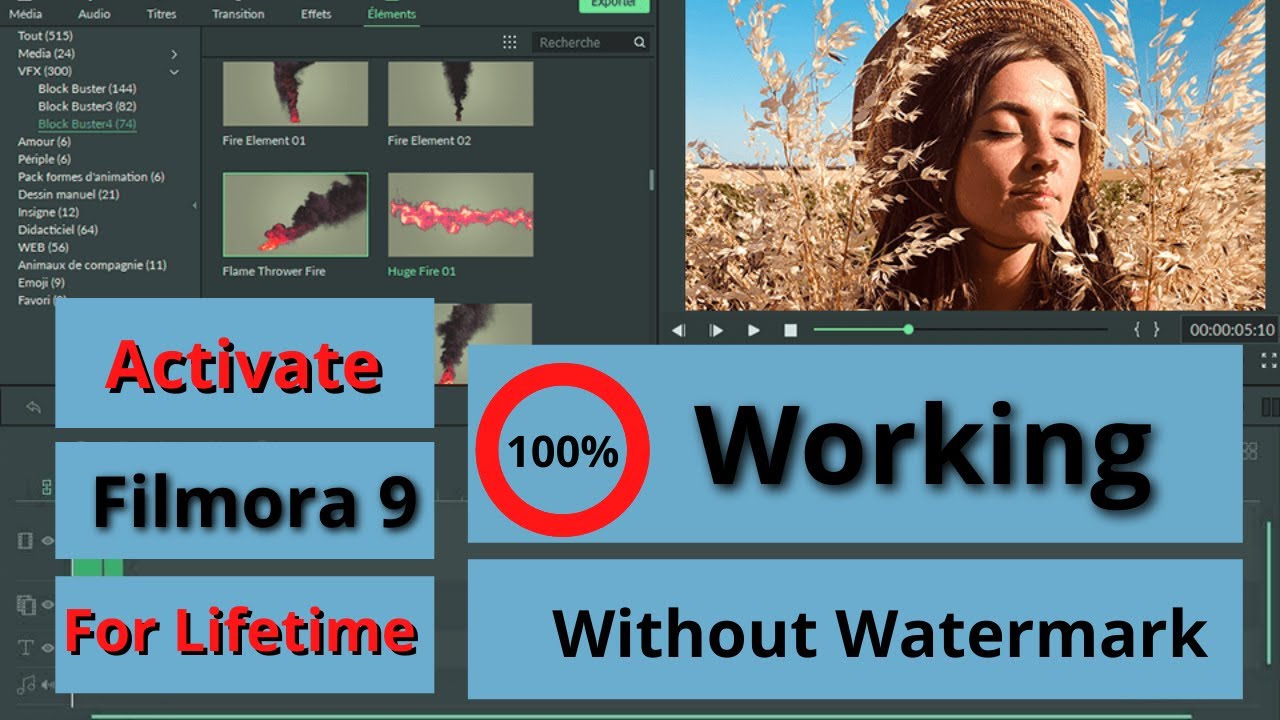1280x720 pixels.
Task: Click the elements library scrollbar
Action: pos(652,180)
